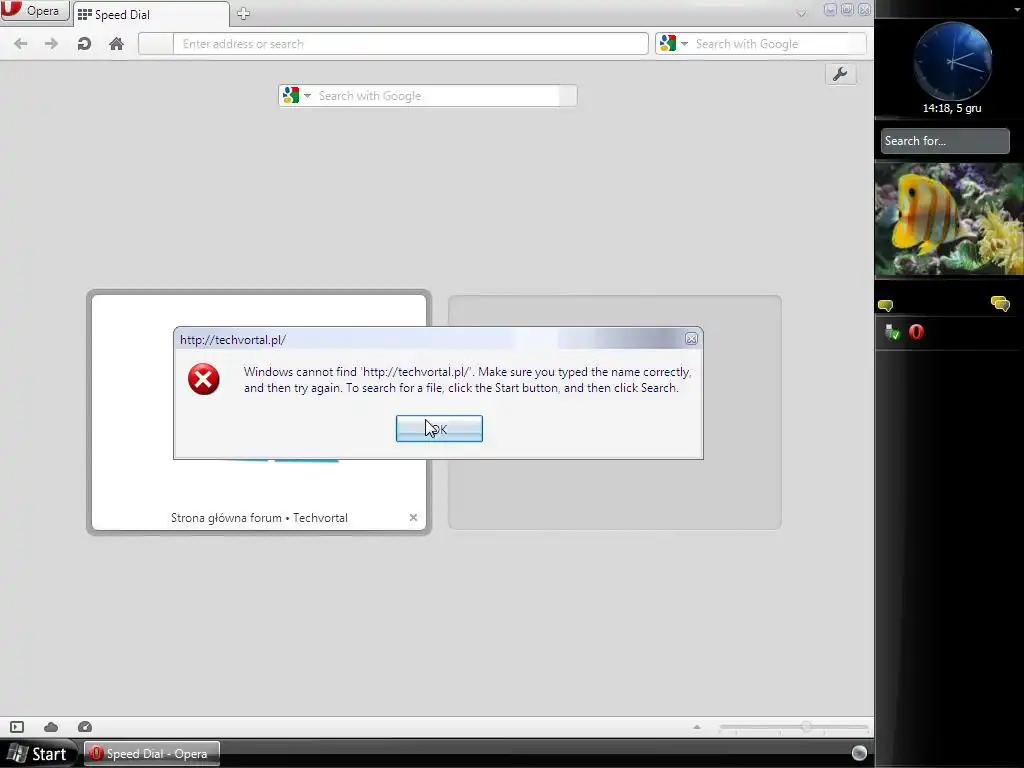The width and height of the screenshot is (1024, 768).
Task: Open Speed Dial configuration wrench icon
Action: [x=840, y=74]
